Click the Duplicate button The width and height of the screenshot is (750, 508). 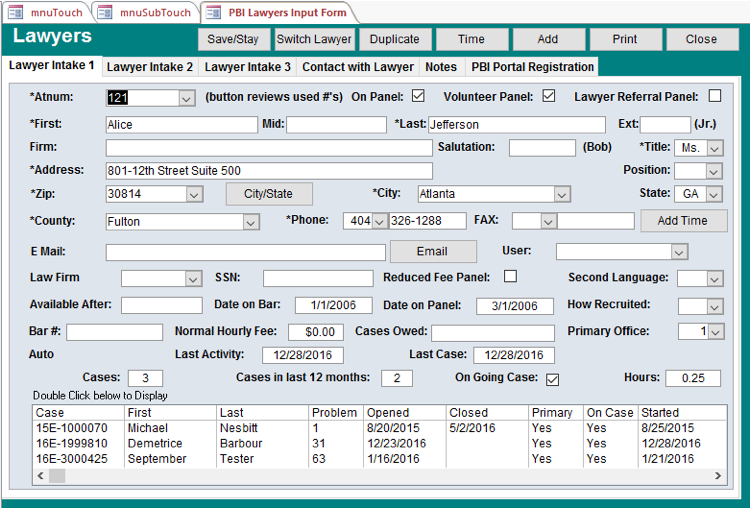[x=394, y=39]
